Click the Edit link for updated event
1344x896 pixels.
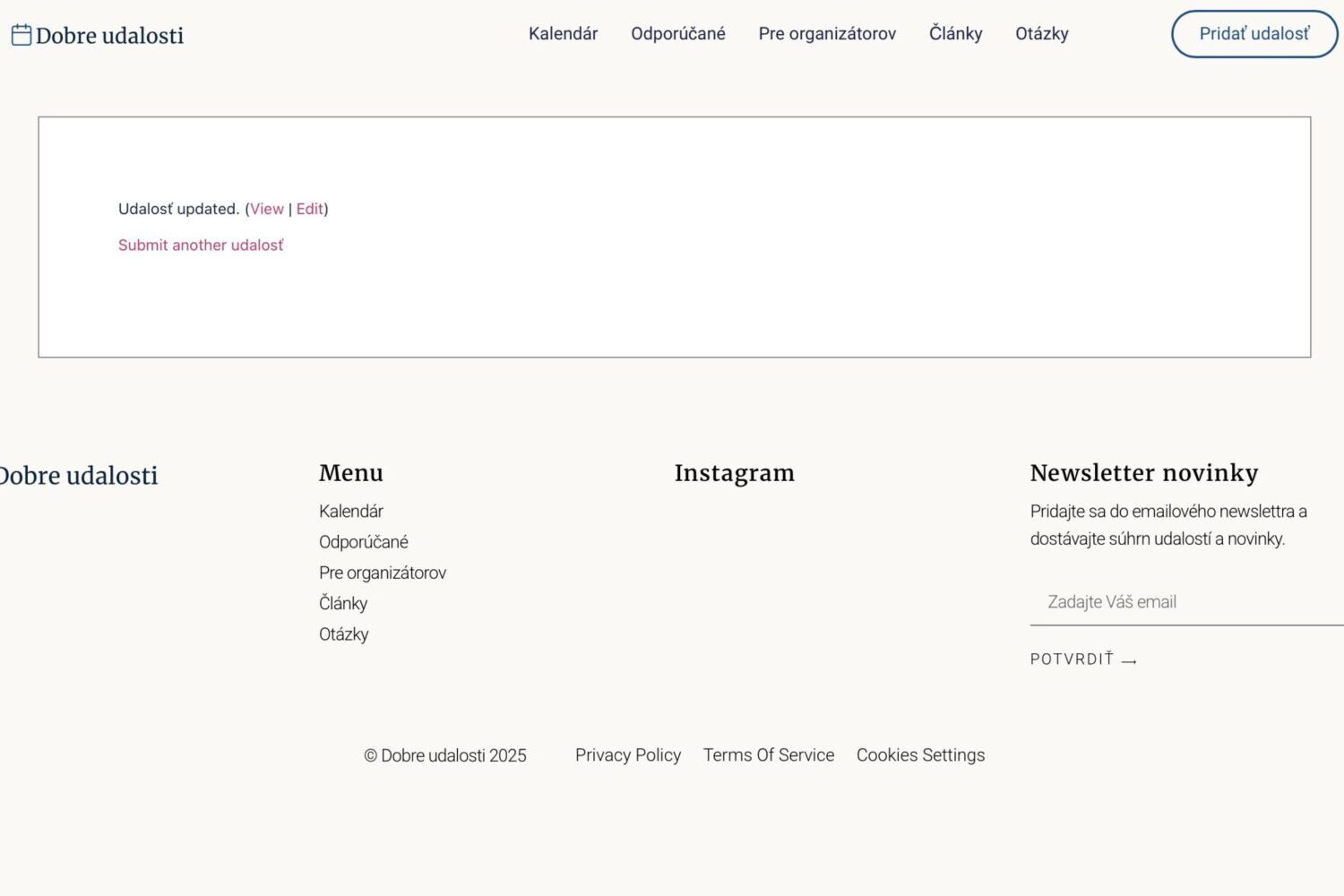pyautogui.click(x=309, y=209)
